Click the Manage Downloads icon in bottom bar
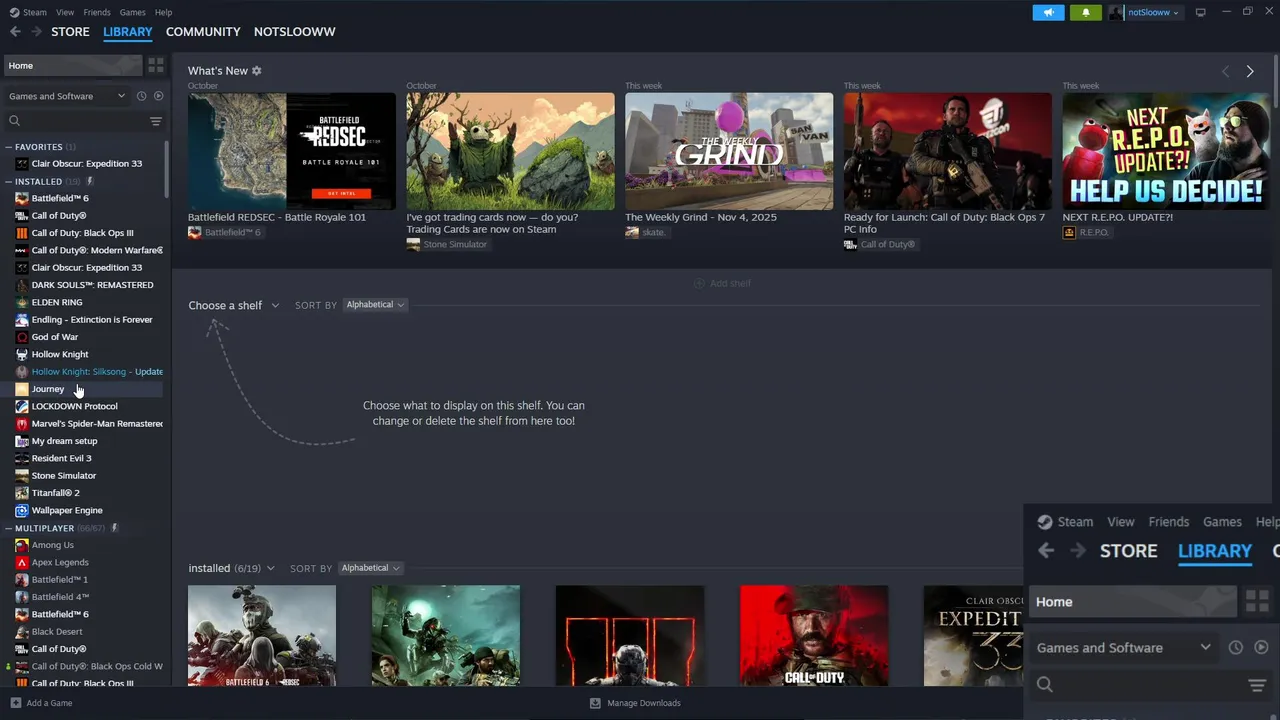Viewport: 1280px width, 720px height. pos(595,703)
